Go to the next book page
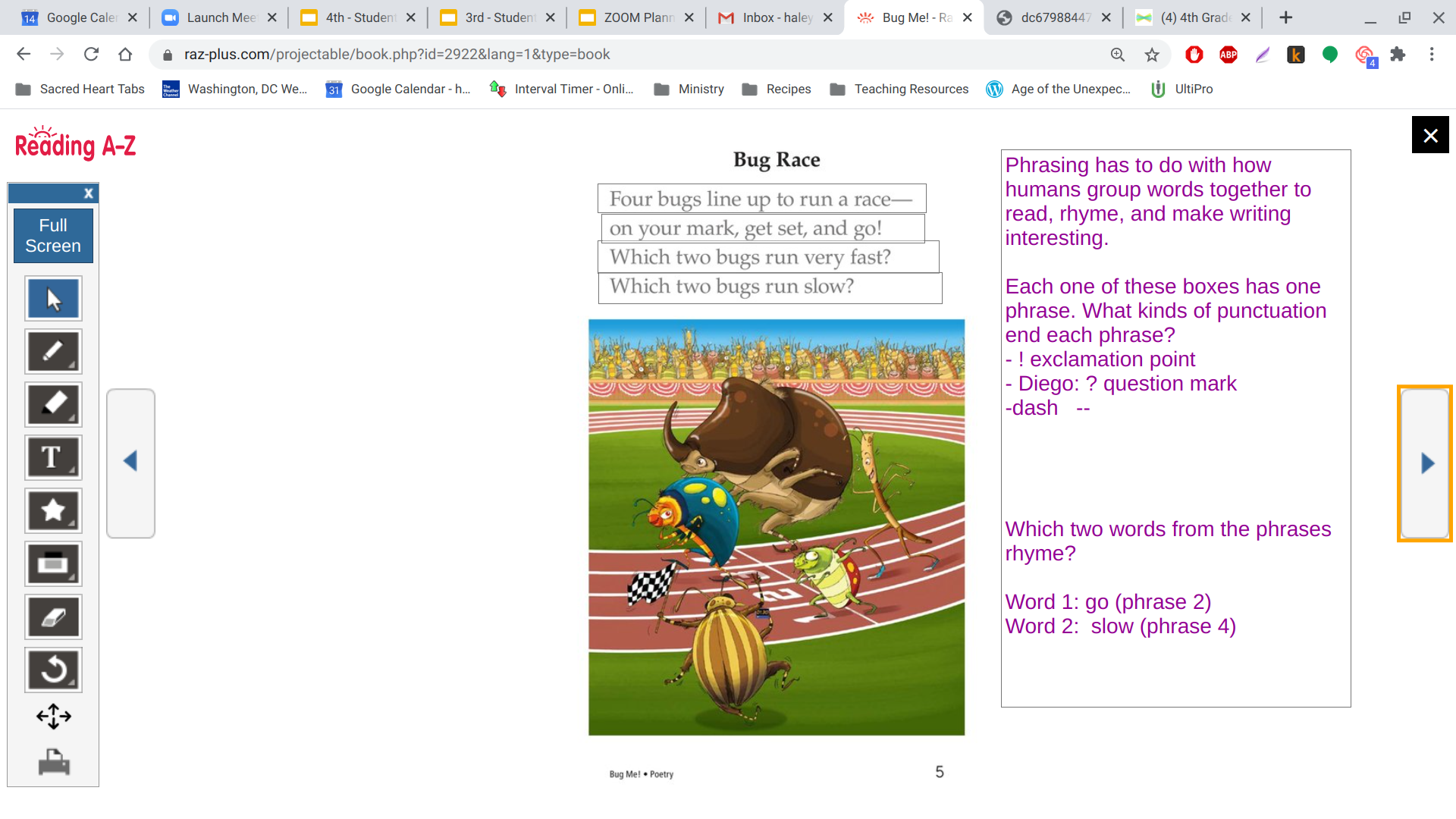Screen dimensions: 1456x819 (1426, 463)
